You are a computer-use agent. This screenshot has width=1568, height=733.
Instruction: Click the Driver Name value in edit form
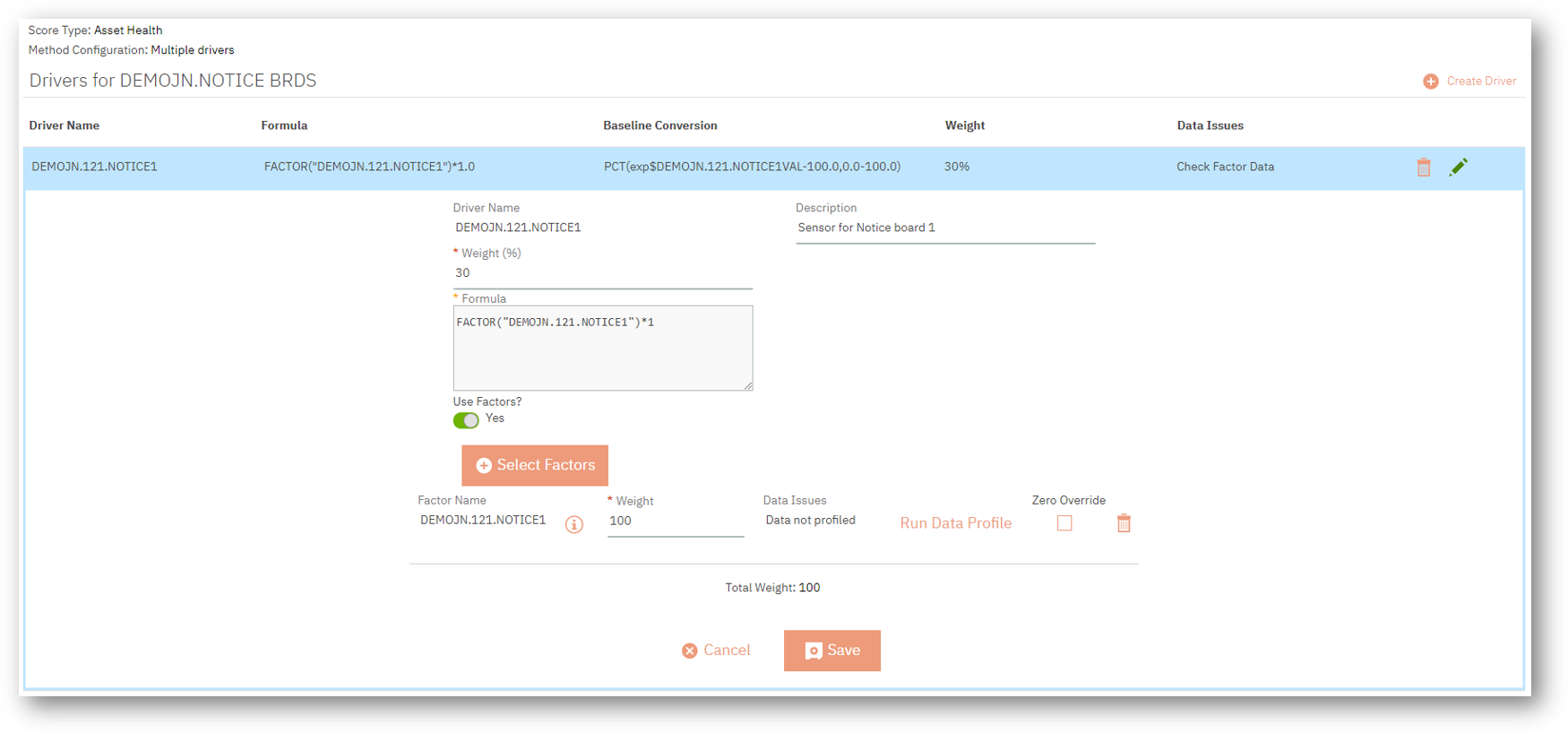518,228
